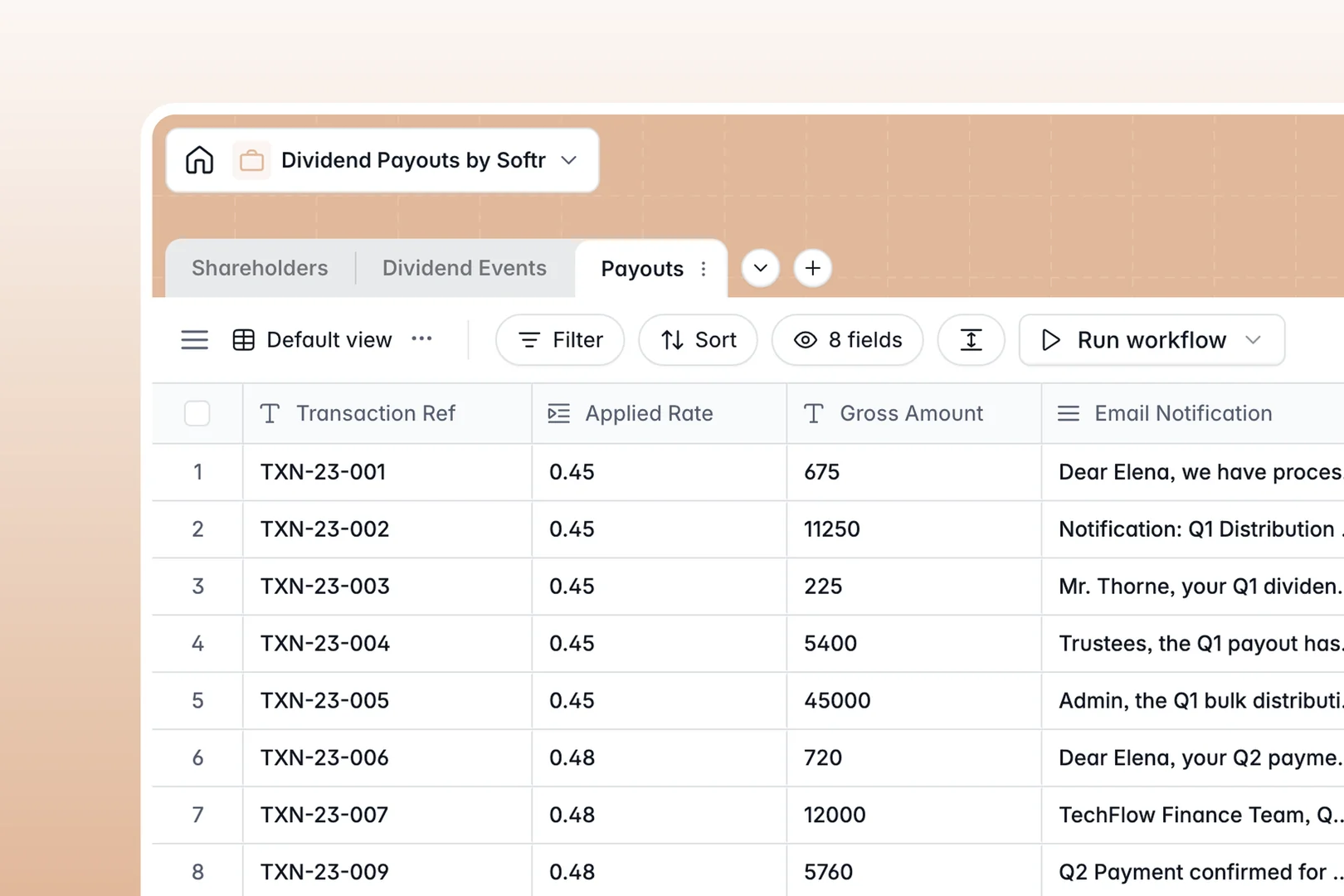Expand the tables list chevron

(x=760, y=268)
